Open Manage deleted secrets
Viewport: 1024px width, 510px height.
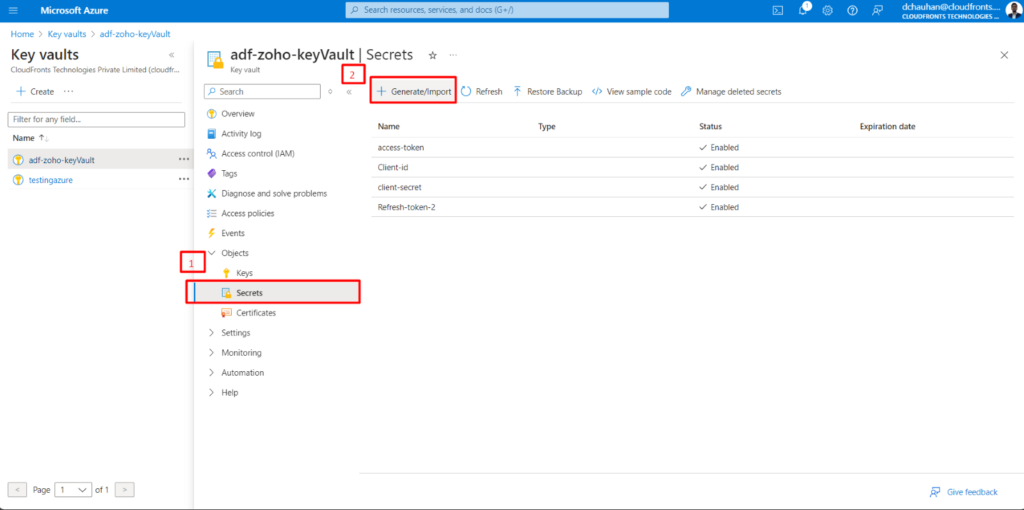click(731, 91)
